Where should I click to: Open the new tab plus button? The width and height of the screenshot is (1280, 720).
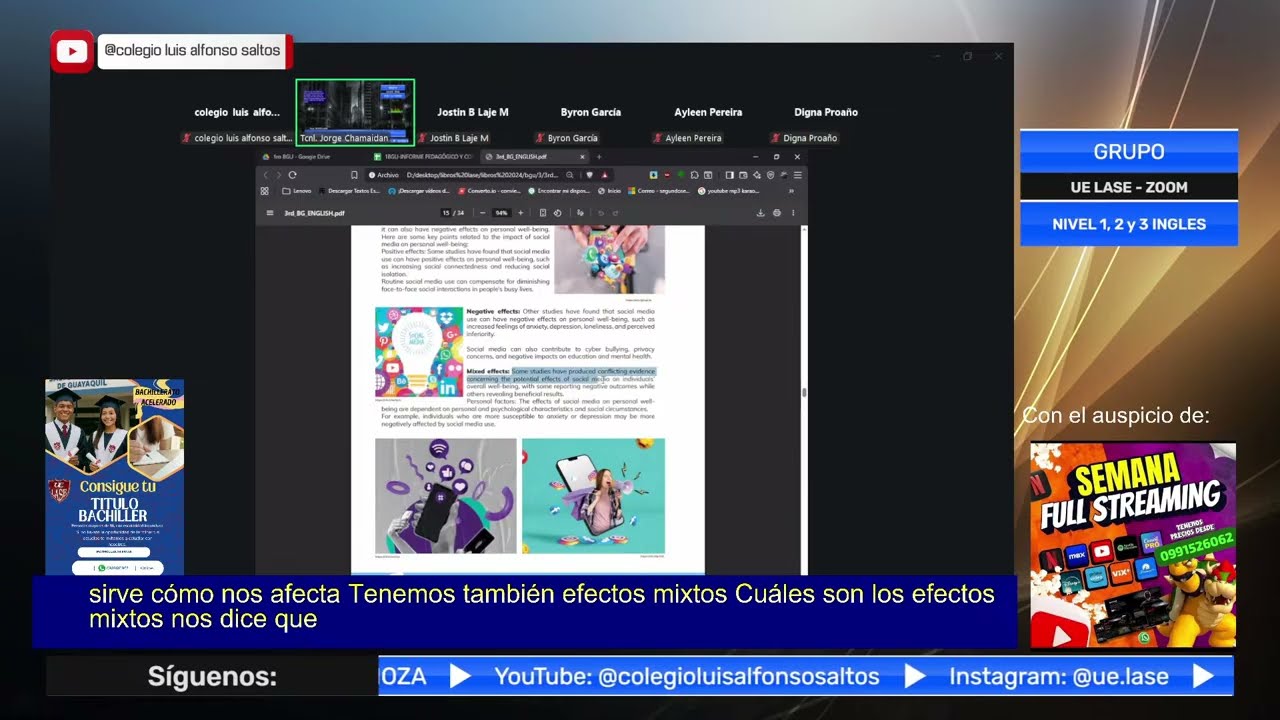(599, 157)
